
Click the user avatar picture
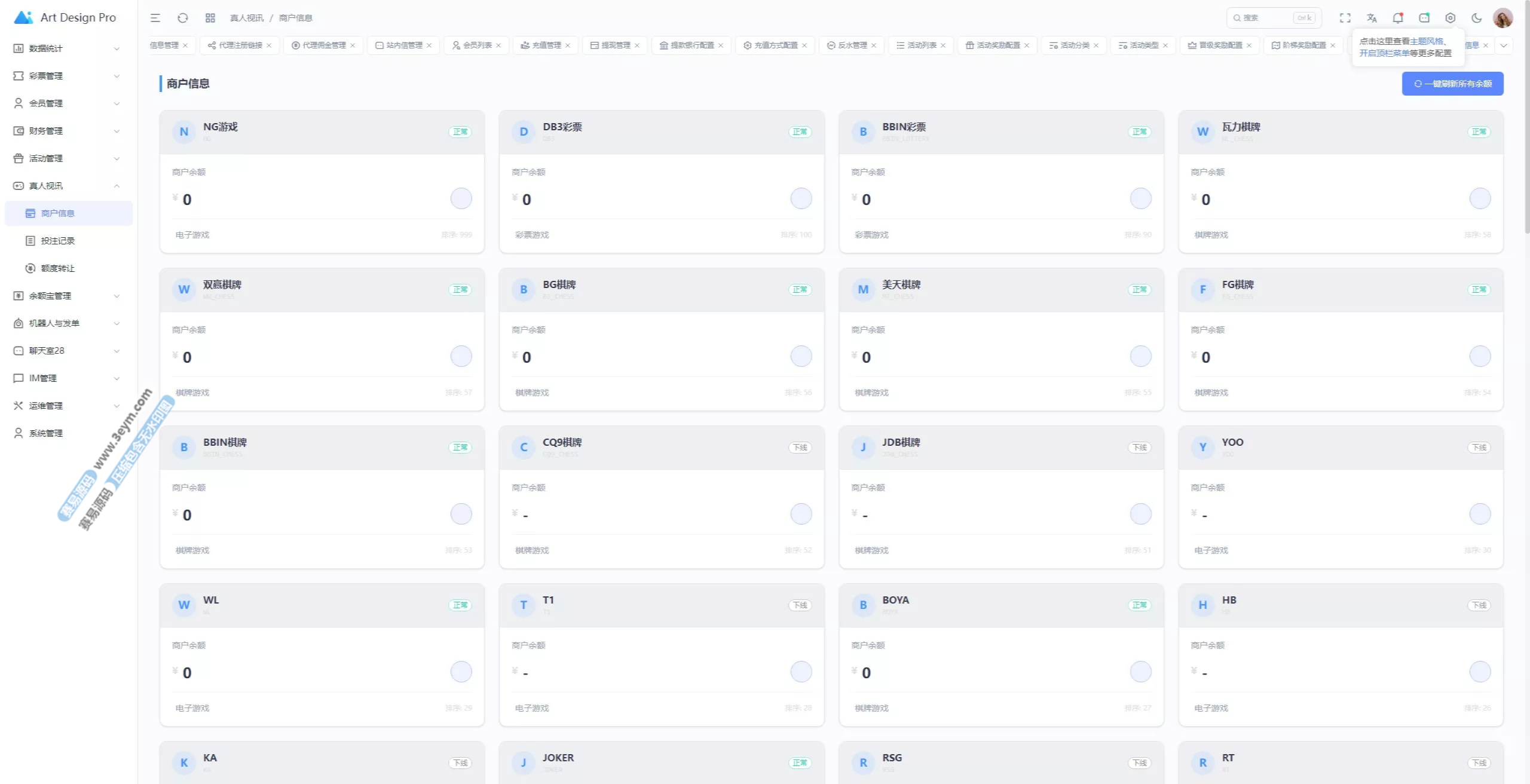tap(1503, 18)
